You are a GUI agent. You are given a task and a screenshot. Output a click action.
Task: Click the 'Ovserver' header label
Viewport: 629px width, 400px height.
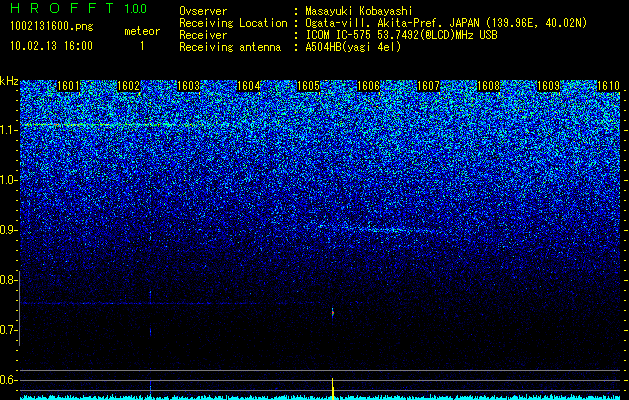[x=203, y=11]
